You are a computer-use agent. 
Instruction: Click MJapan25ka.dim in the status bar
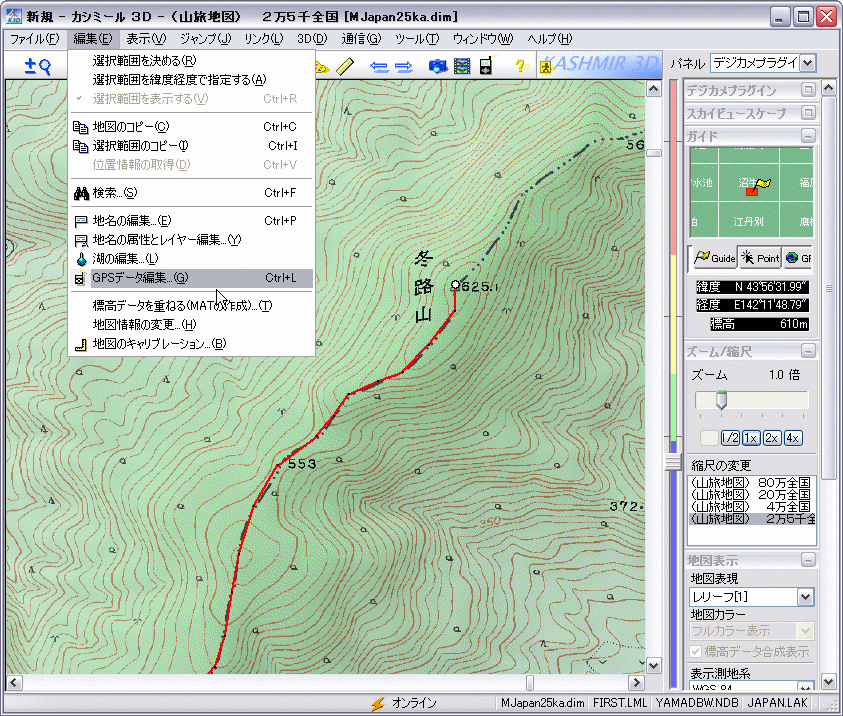[542, 703]
